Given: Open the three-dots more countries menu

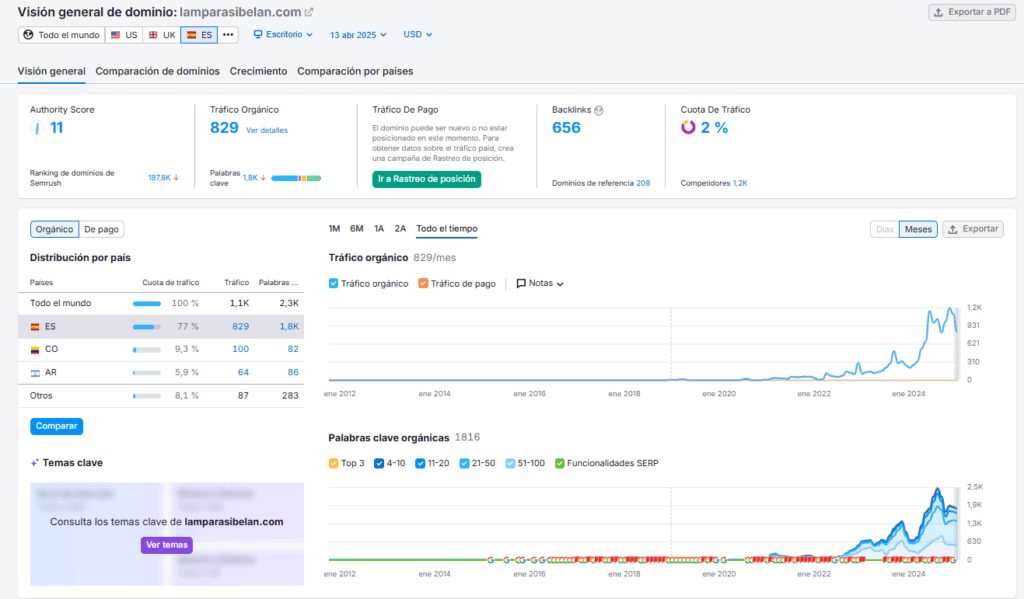Looking at the screenshot, I should (229, 35).
